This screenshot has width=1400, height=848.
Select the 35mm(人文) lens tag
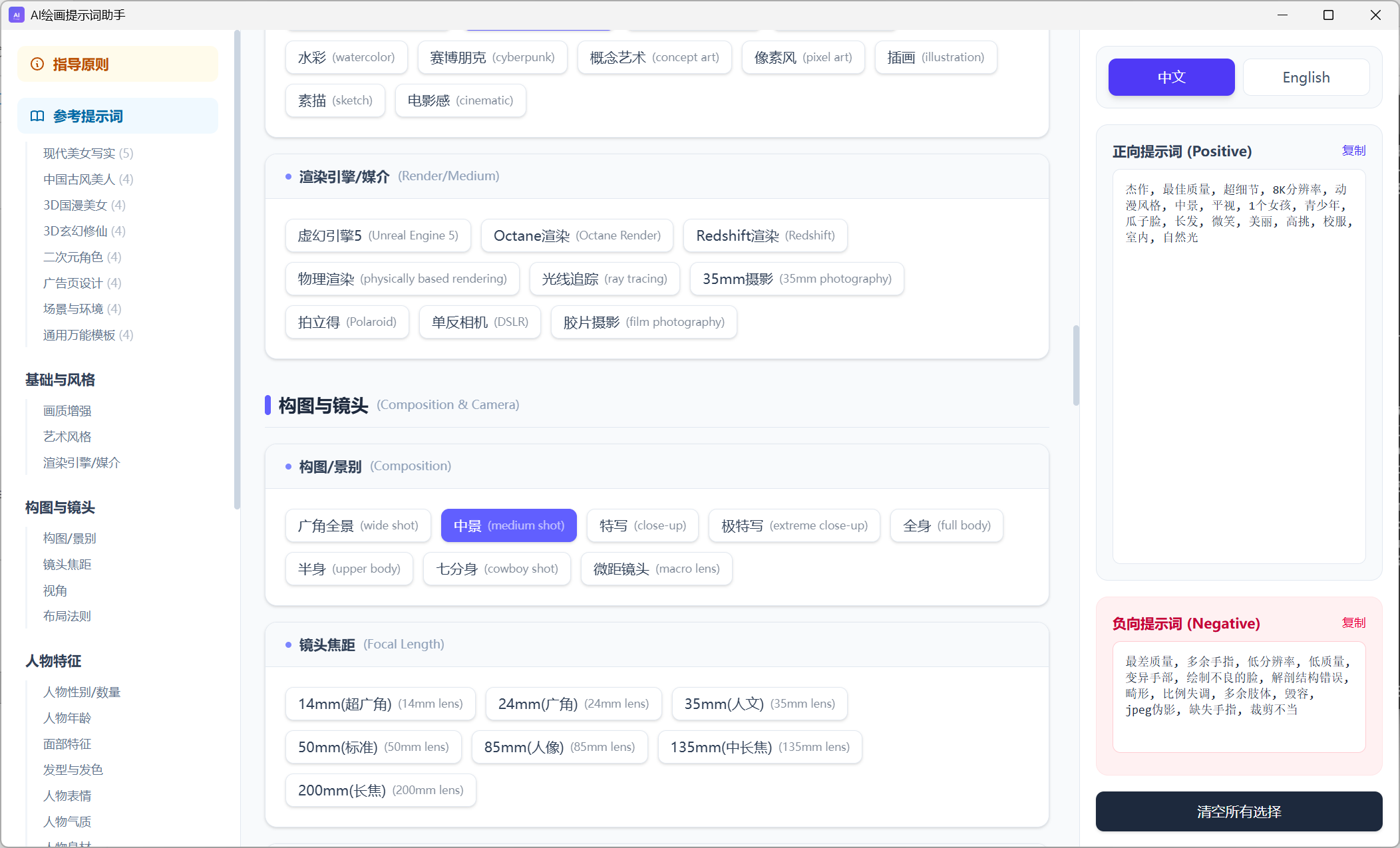[x=759, y=704]
